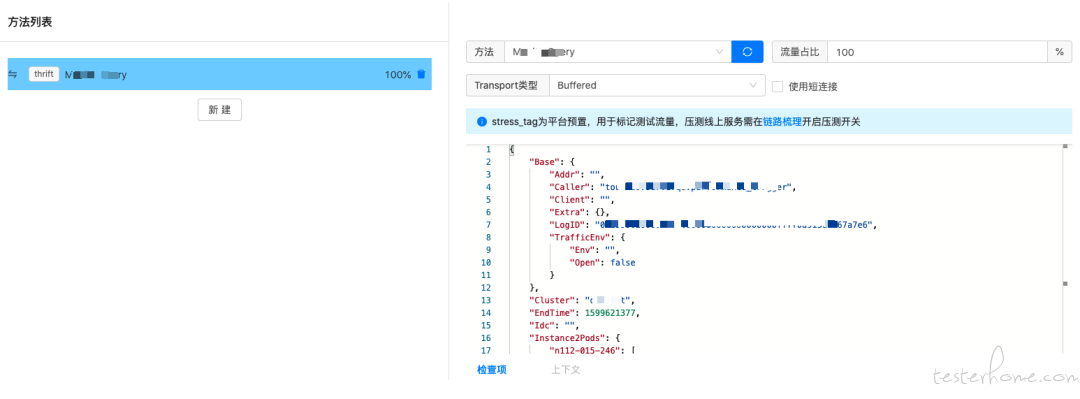Delete the thrift method with trash icon
Image resolution: width=1080 pixels, height=399 pixels.
pos(422,74)
